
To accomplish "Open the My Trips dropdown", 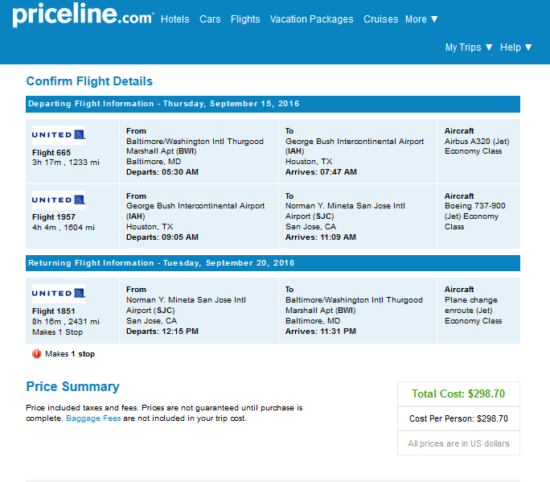I will pos(469,47).
